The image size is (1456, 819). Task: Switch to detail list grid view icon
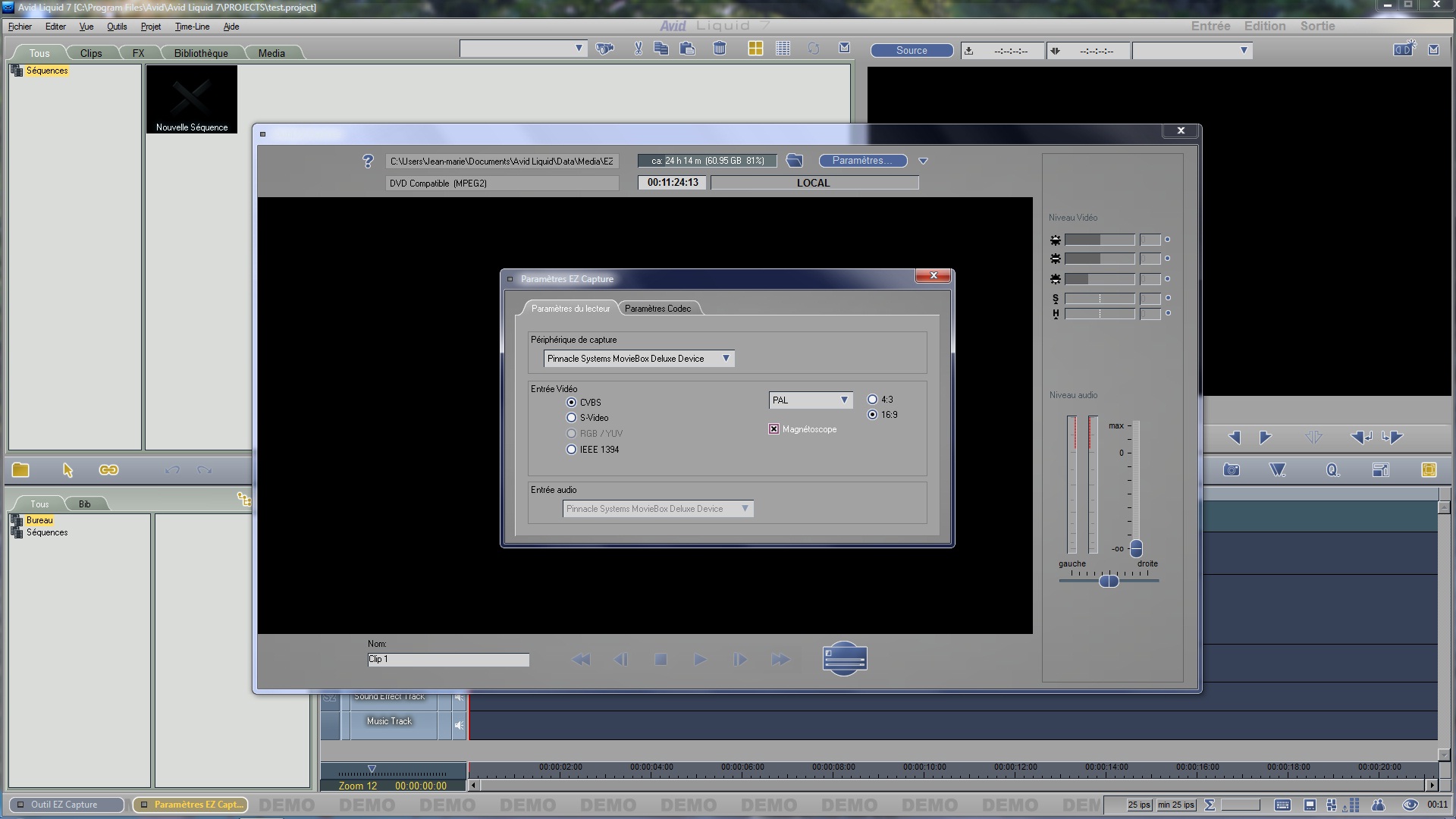[783, 49]
